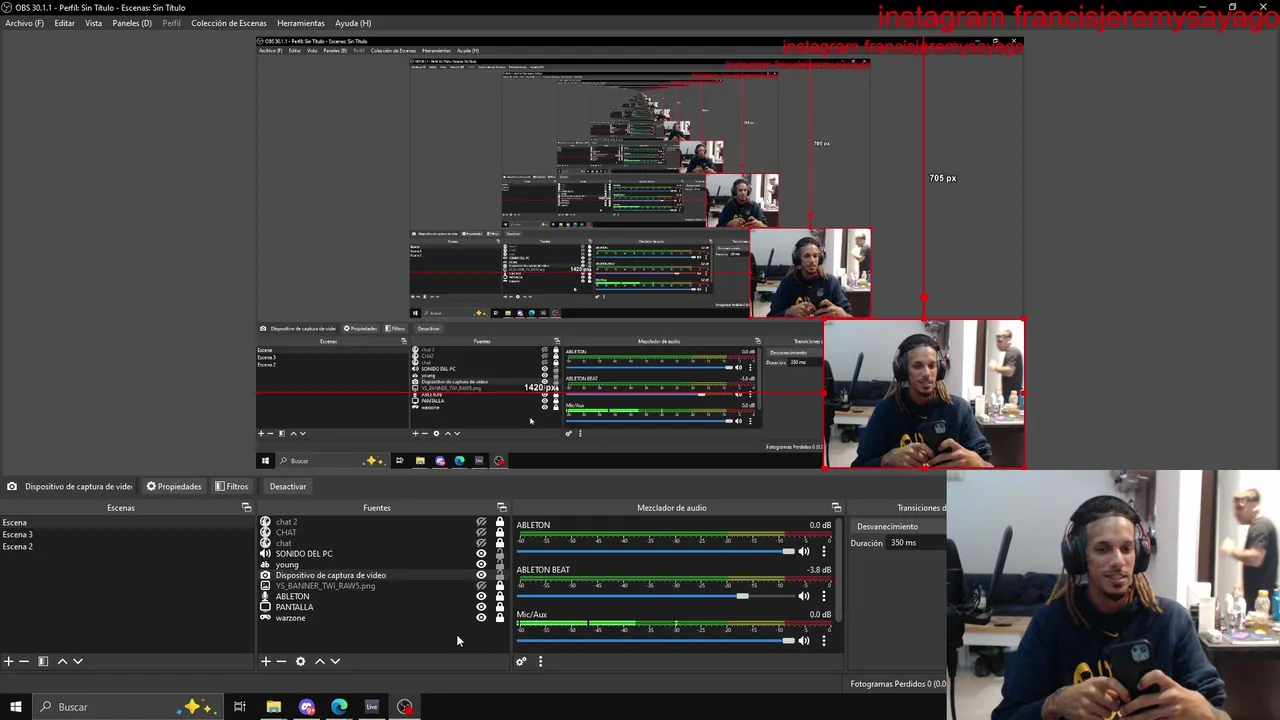Remove selected scene with minus icon in Escenas
This screenshot has width=1280, height=720.
coord(24,661)
